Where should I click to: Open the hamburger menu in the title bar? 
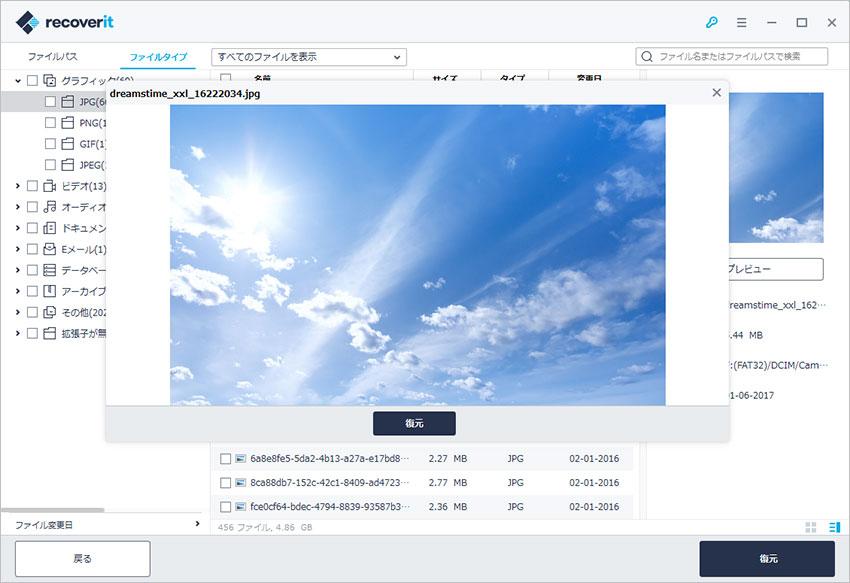741,22
